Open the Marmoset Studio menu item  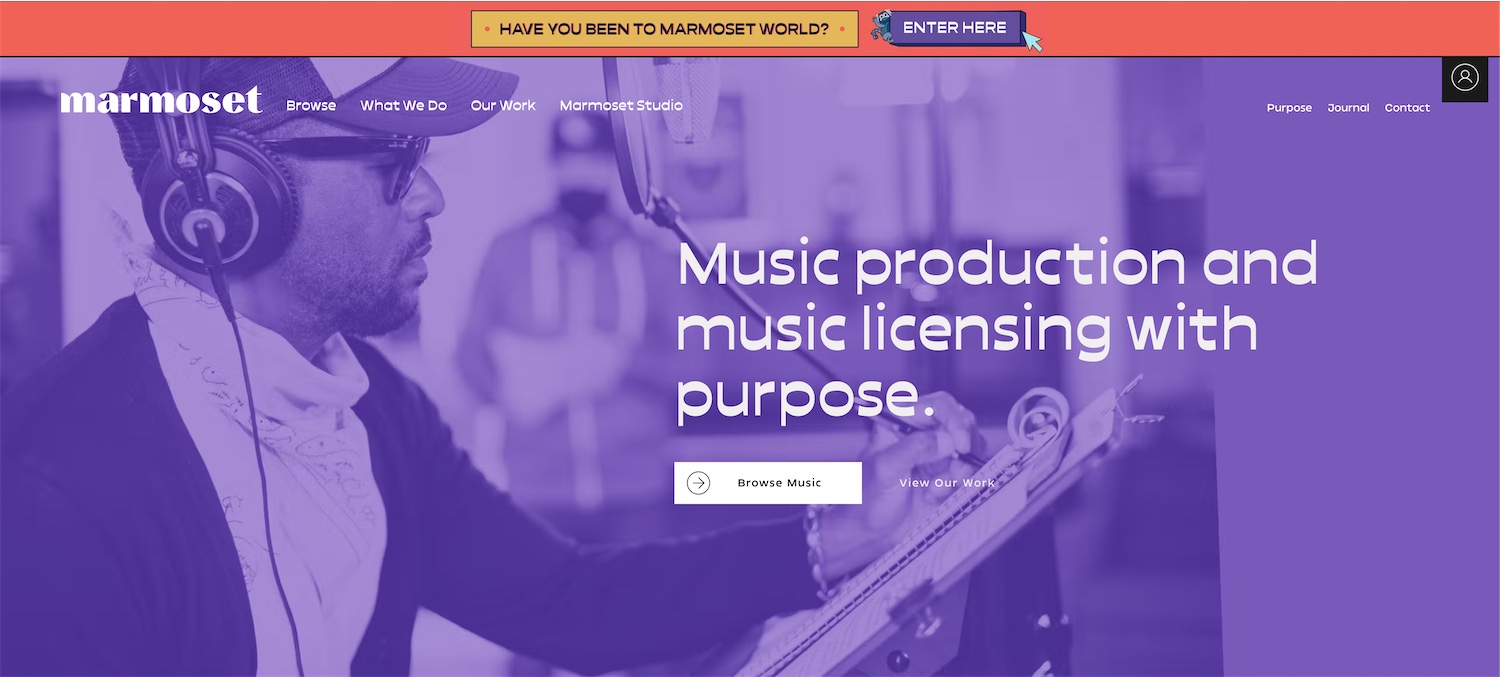point(621,105)
